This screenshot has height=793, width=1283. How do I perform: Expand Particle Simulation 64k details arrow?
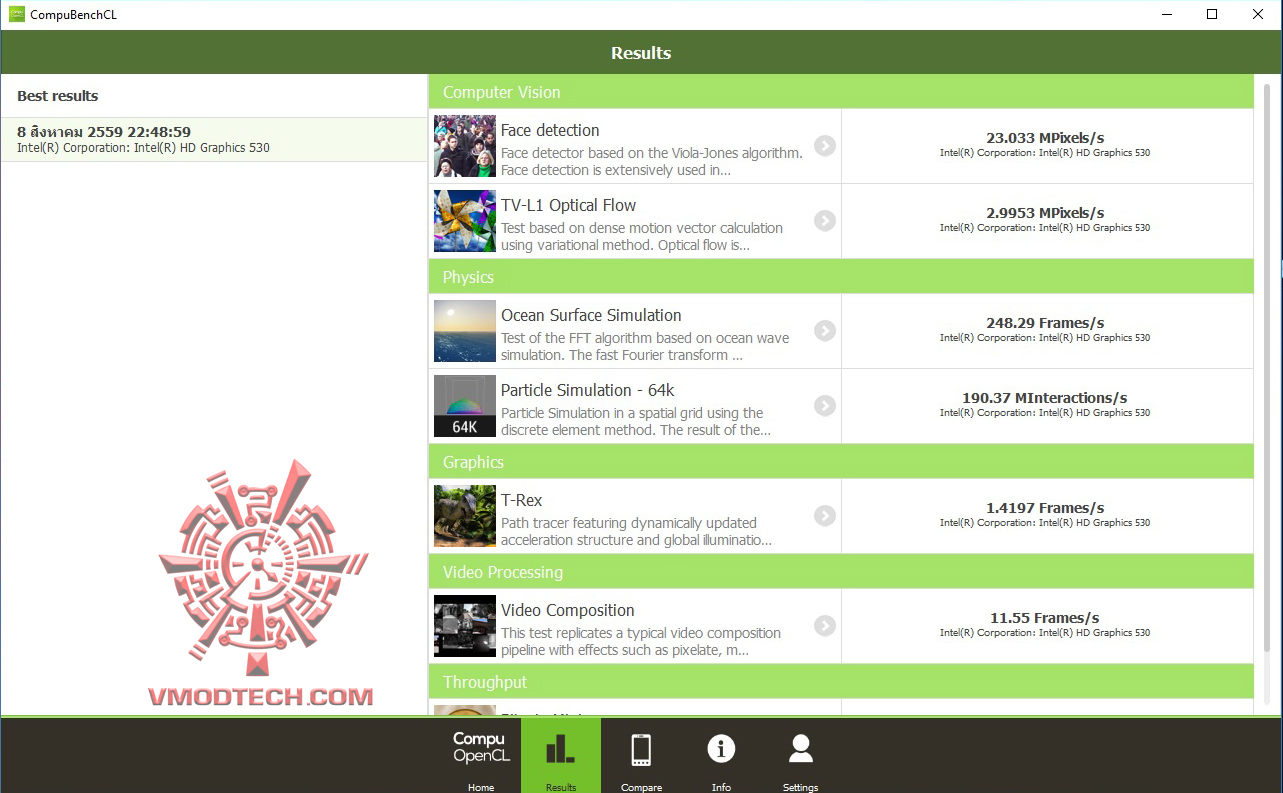click(x=824, y=406)
